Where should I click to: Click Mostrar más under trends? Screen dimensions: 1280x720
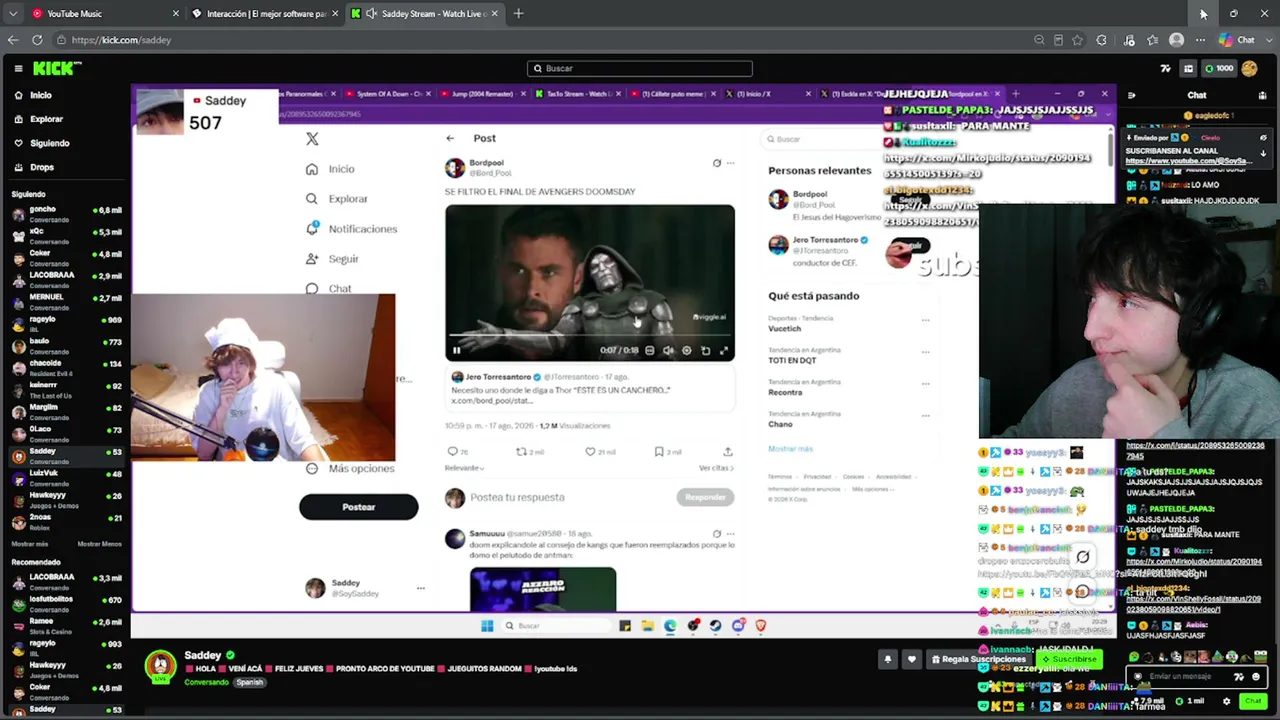(x=790, y=449)
